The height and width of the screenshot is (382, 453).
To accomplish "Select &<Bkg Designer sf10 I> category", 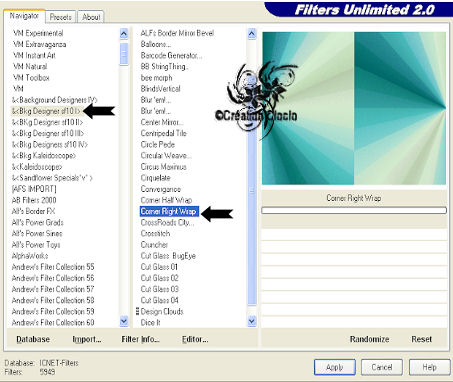I will click(x=46, y=111).
